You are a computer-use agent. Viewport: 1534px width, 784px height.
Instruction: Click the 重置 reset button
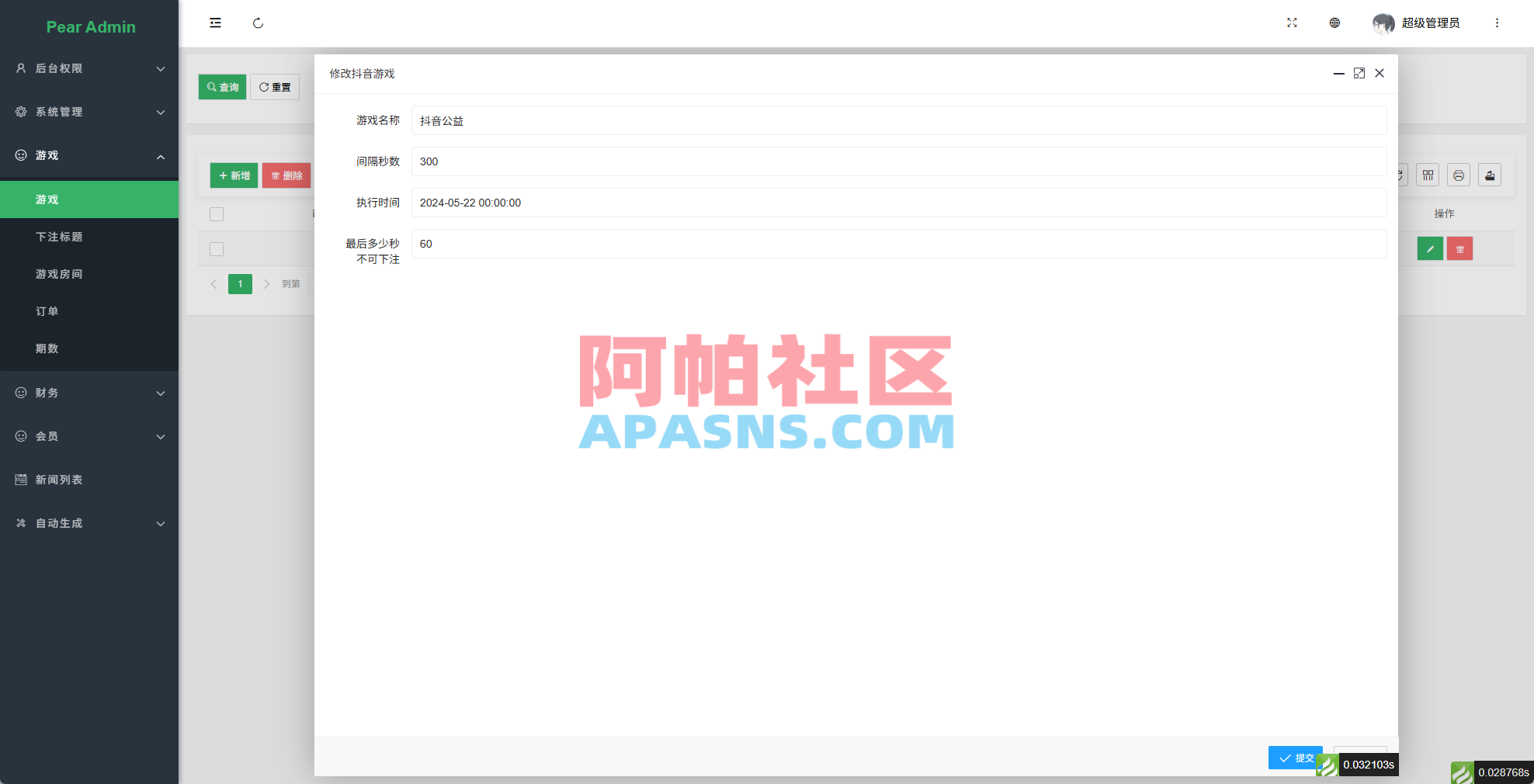pos(275,87)
